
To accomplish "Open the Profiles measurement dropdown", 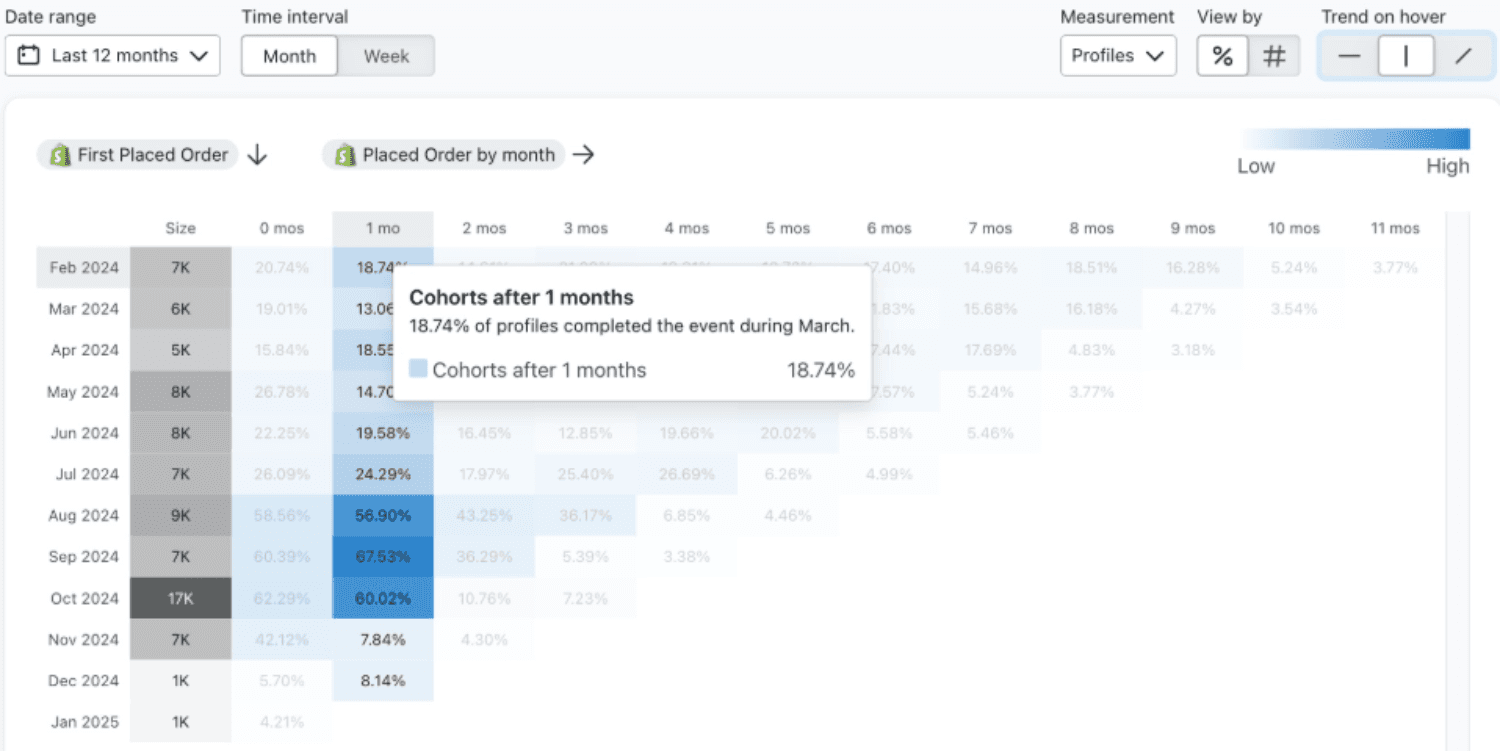I will (1118, 56).
